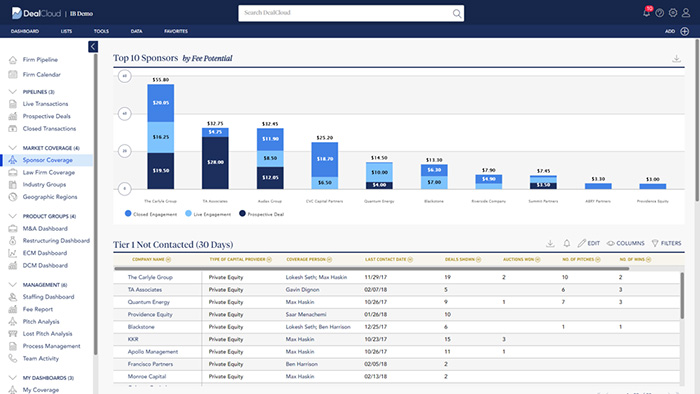The width and height of the screenshot is (700, 394).
Task: Click the Filters button
Action: [x=667, y=243]
